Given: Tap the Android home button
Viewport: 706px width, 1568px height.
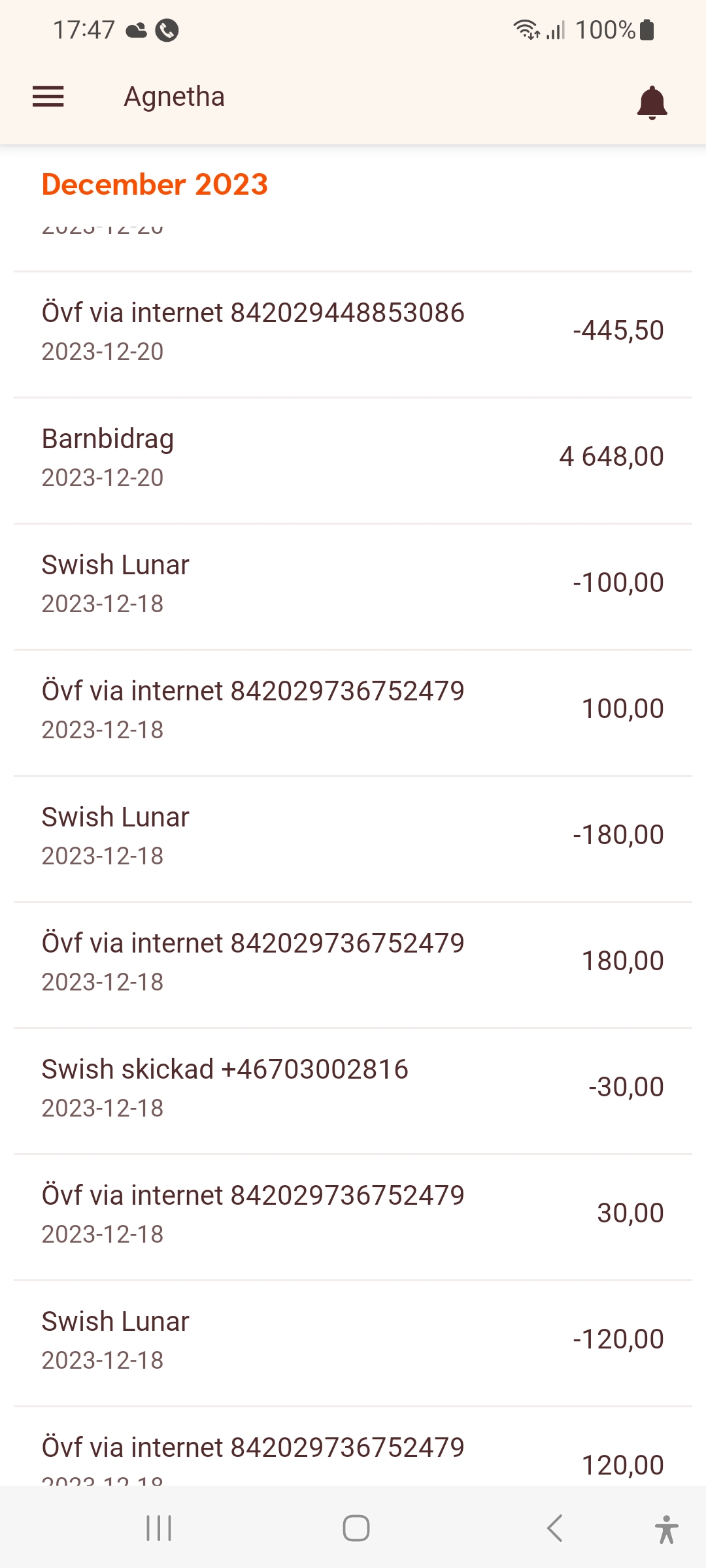Looking at the screenshot, I should pos(356,1528).
